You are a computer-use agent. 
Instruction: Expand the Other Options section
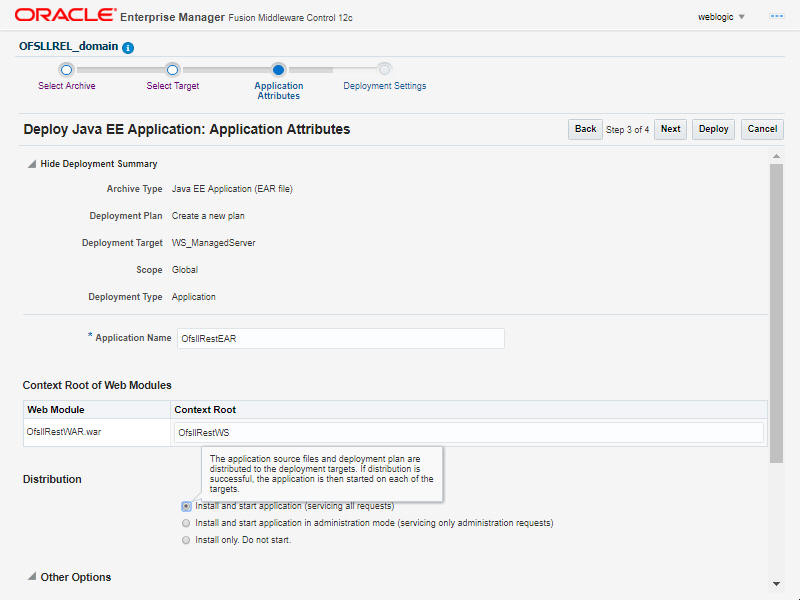tap(32, 577)
